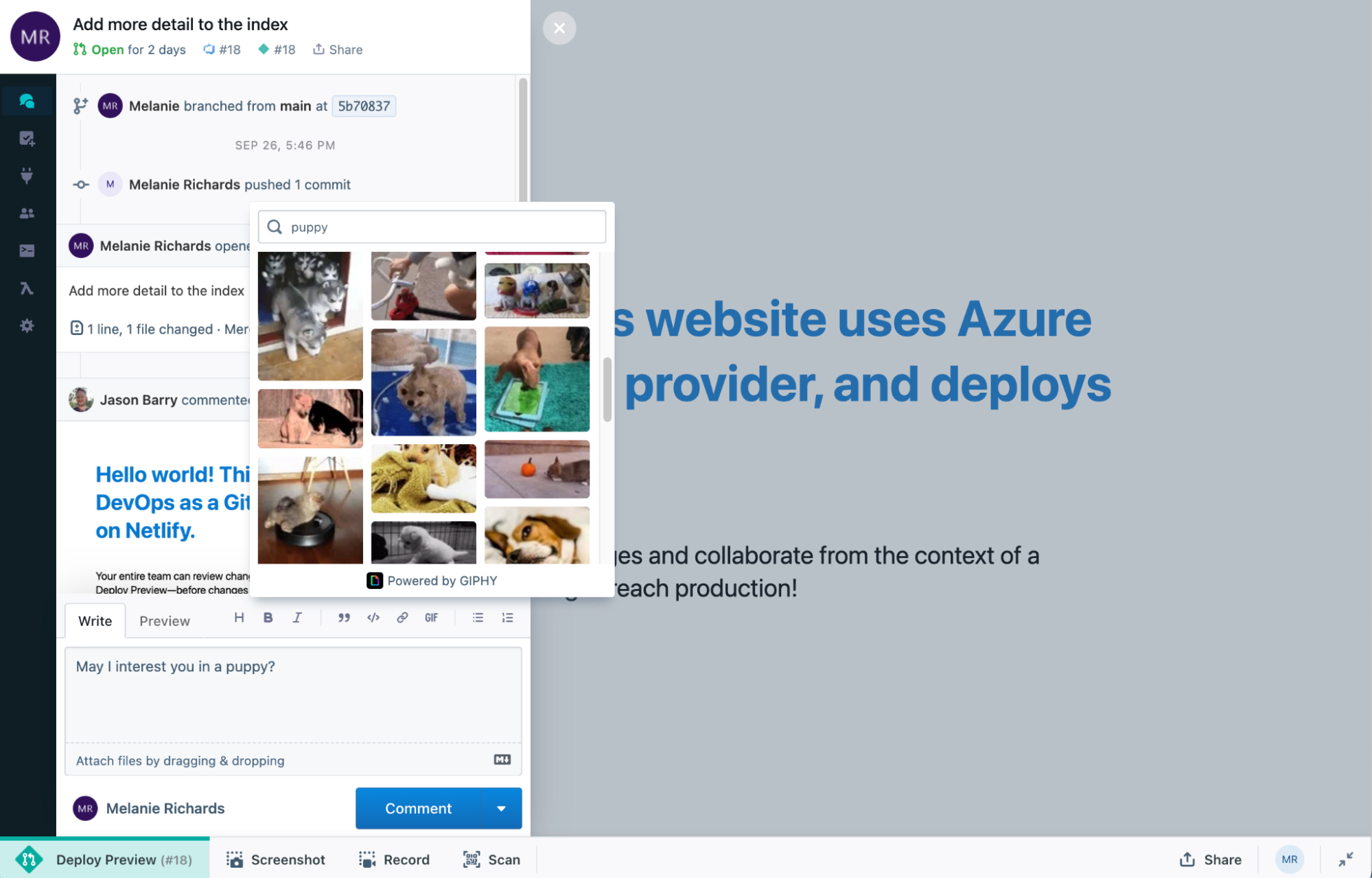1372x878 pixels.
Task: Click the GIPHY picker scrollbar
Action: 607,389
